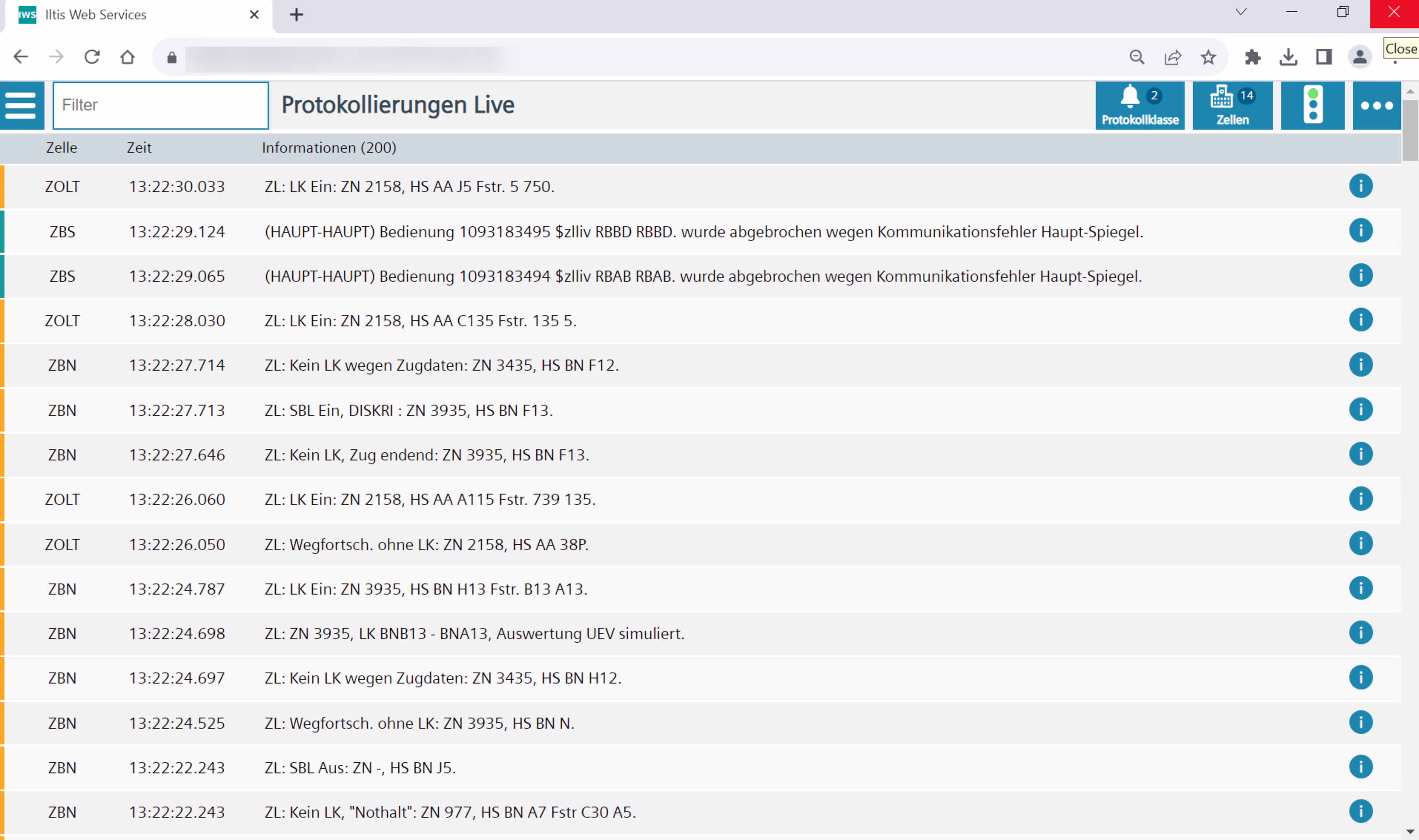Show info for ZBN 13:22:27.714 entry
Viewport: 1419px width, 840px height.
pyautogui.click(x=1360, y=365)
